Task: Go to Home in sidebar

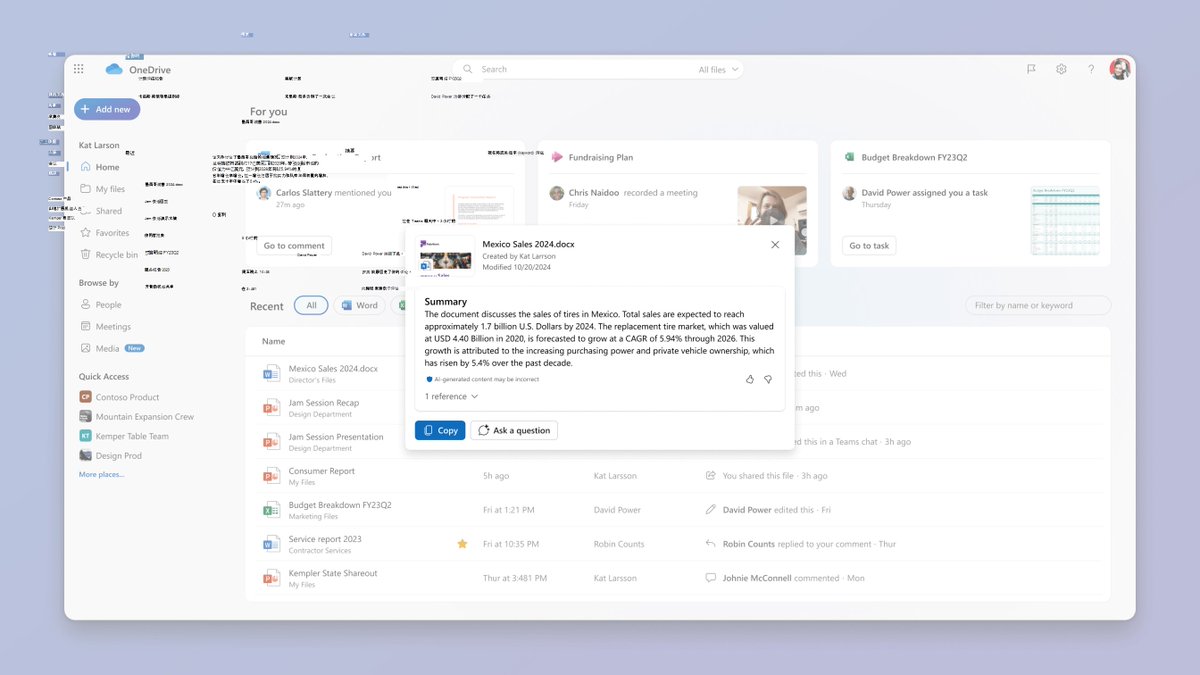Action: 108,167
